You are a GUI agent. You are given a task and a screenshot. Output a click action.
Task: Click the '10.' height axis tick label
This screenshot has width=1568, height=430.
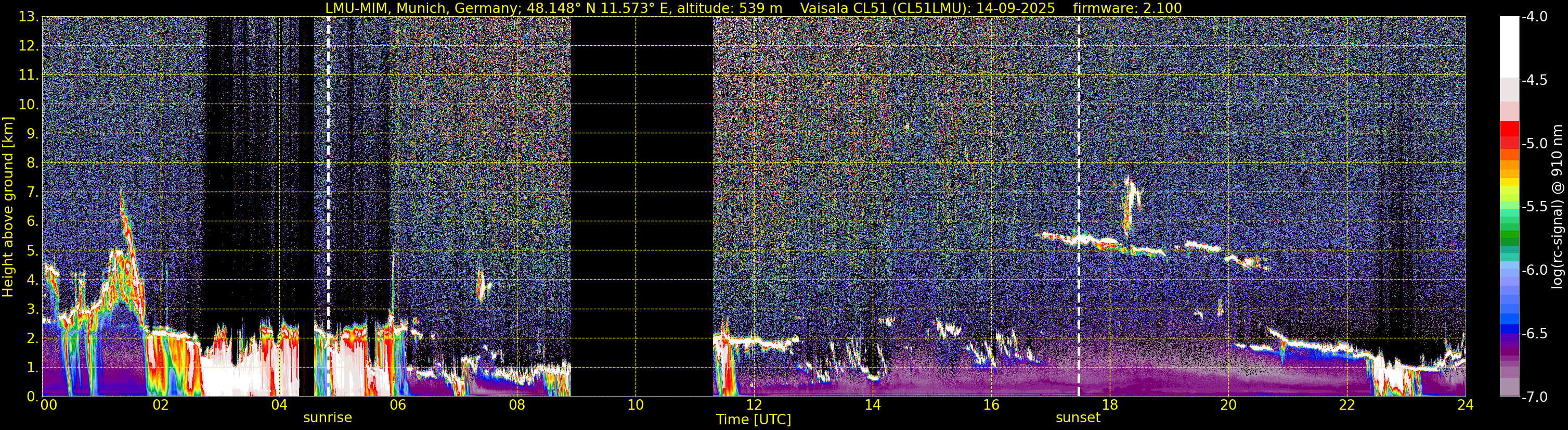[29, 104]
